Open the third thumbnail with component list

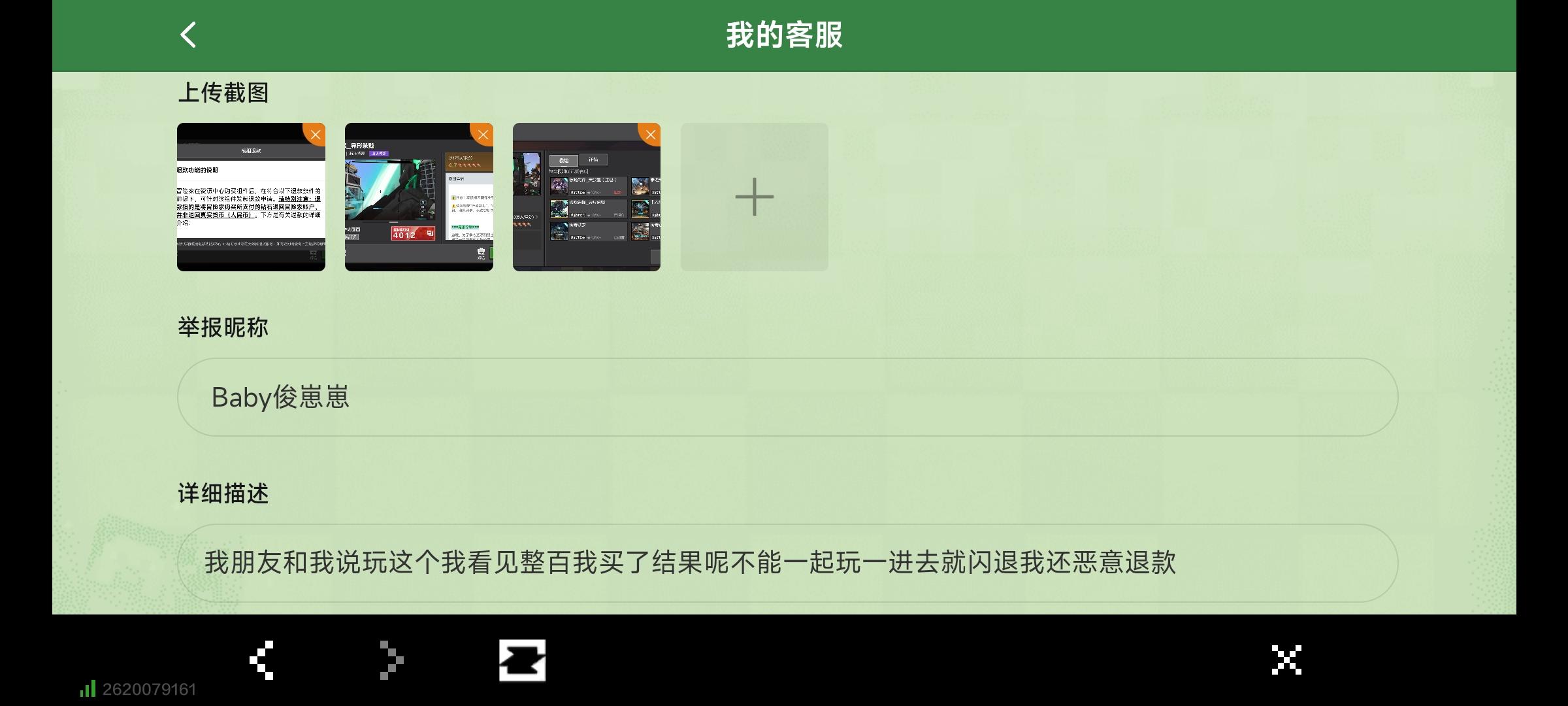tap(583, 203)
